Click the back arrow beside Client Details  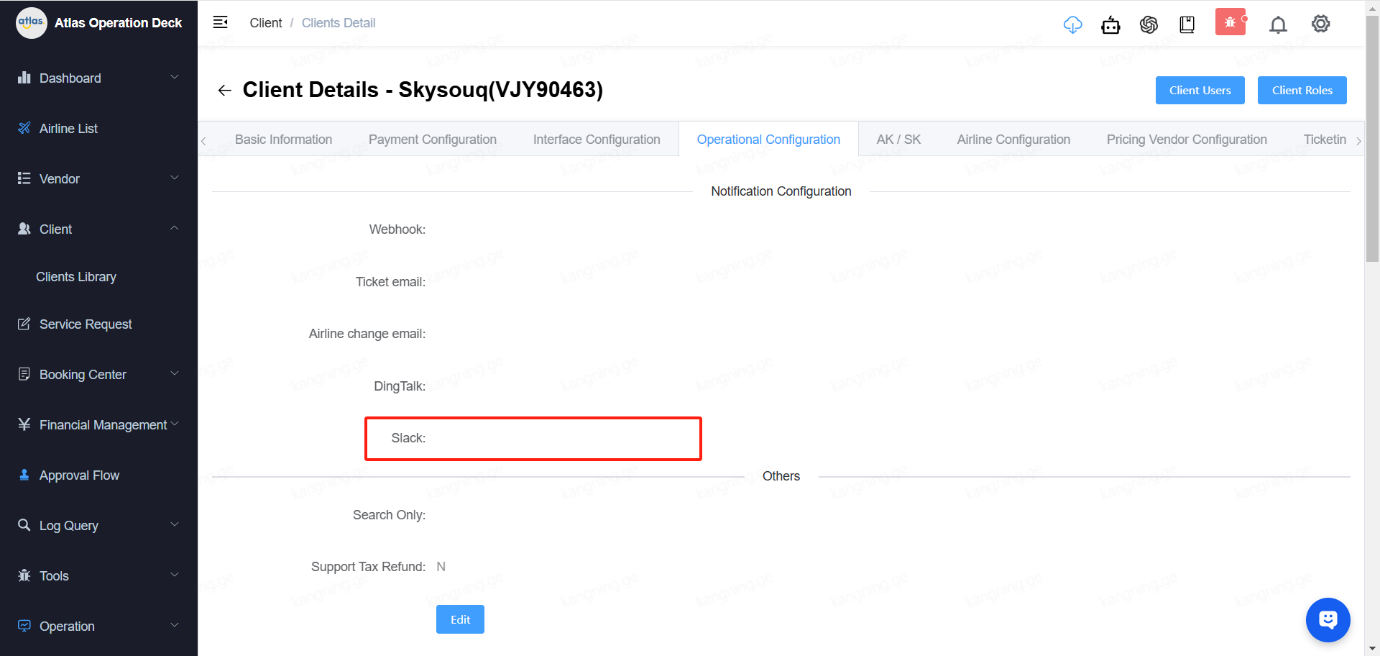click(x=224, y=91)
